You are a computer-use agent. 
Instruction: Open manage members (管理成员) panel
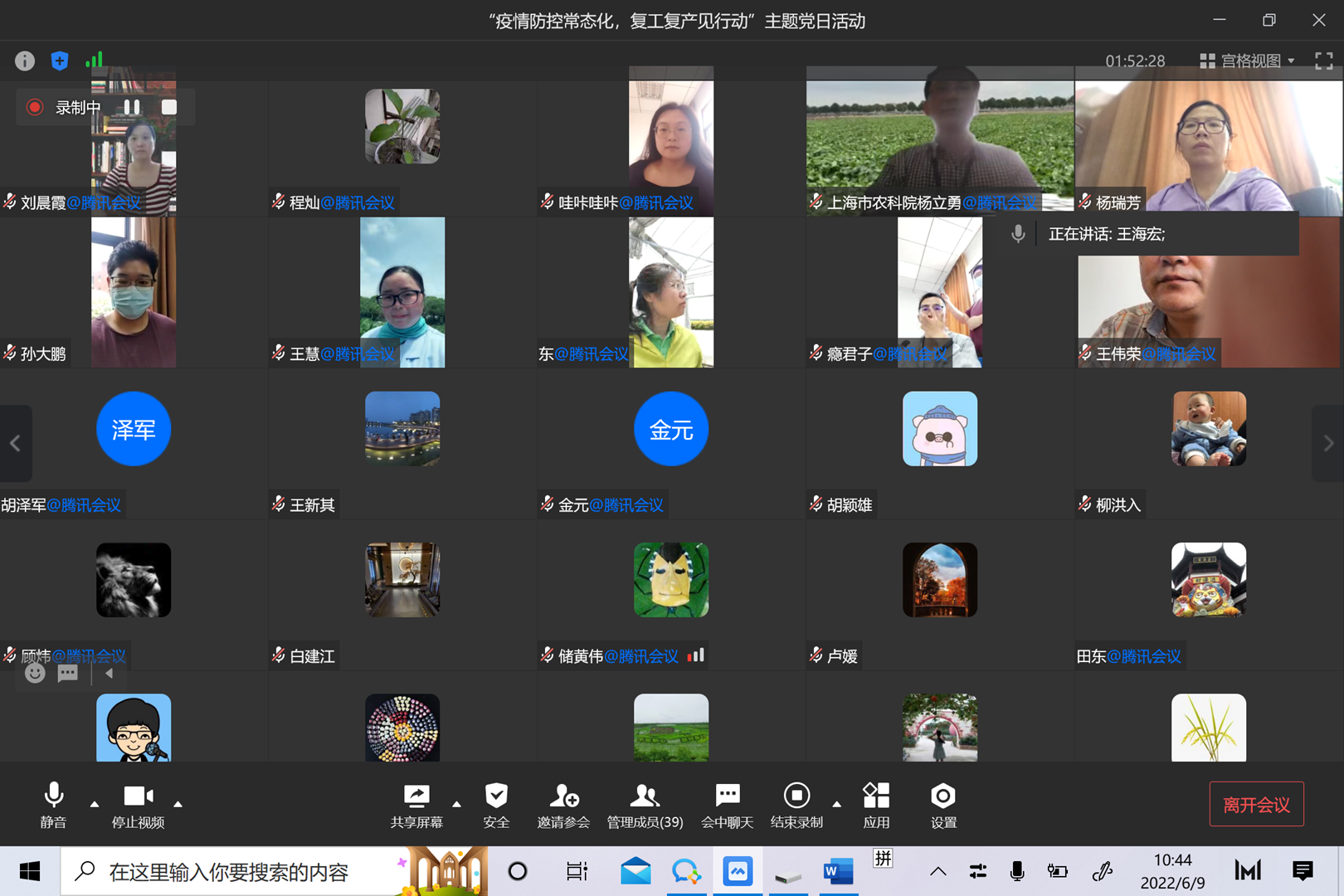[x=645, y=805]
